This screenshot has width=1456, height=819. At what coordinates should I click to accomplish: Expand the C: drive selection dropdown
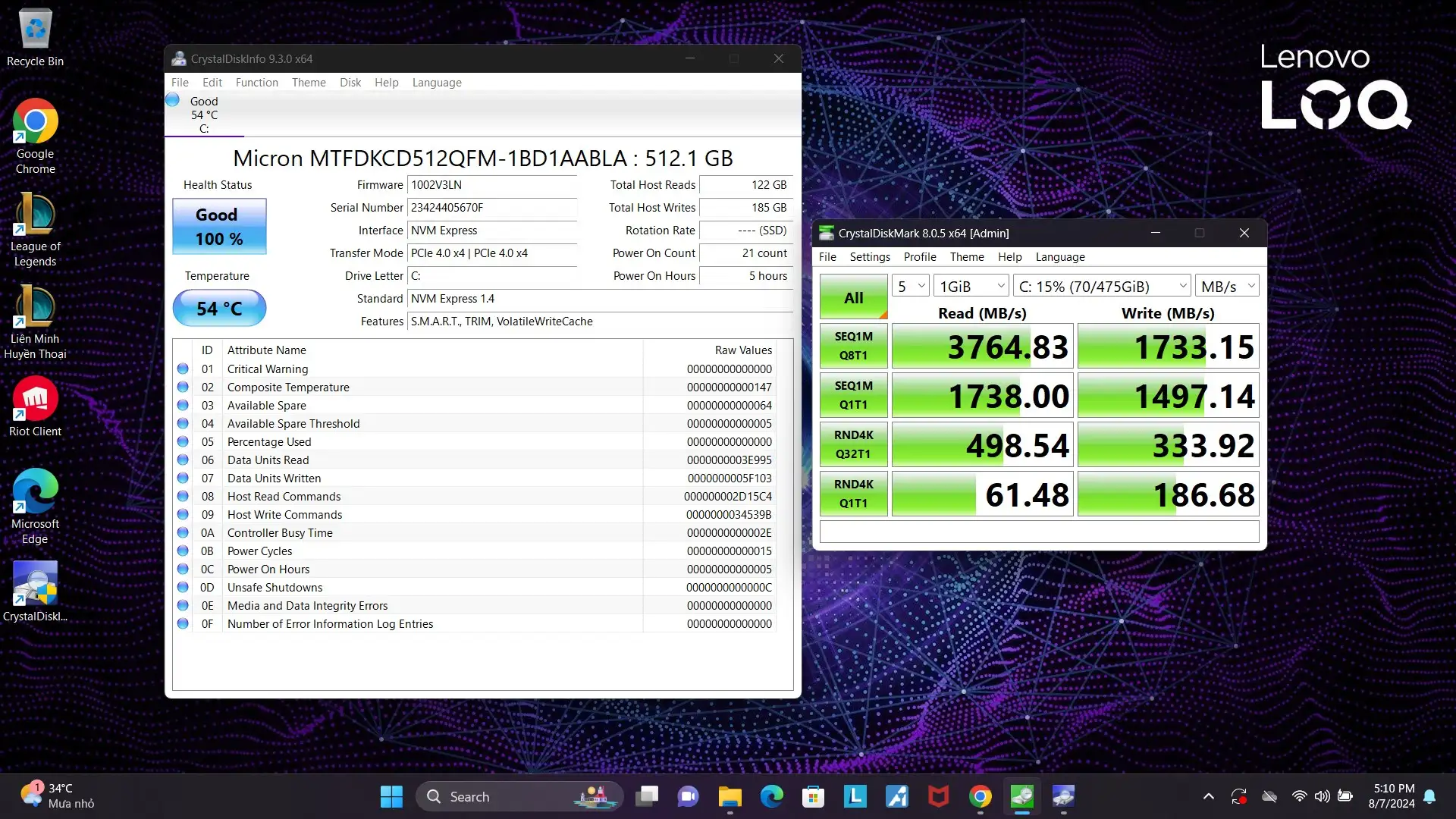[x=1102, y=286]
